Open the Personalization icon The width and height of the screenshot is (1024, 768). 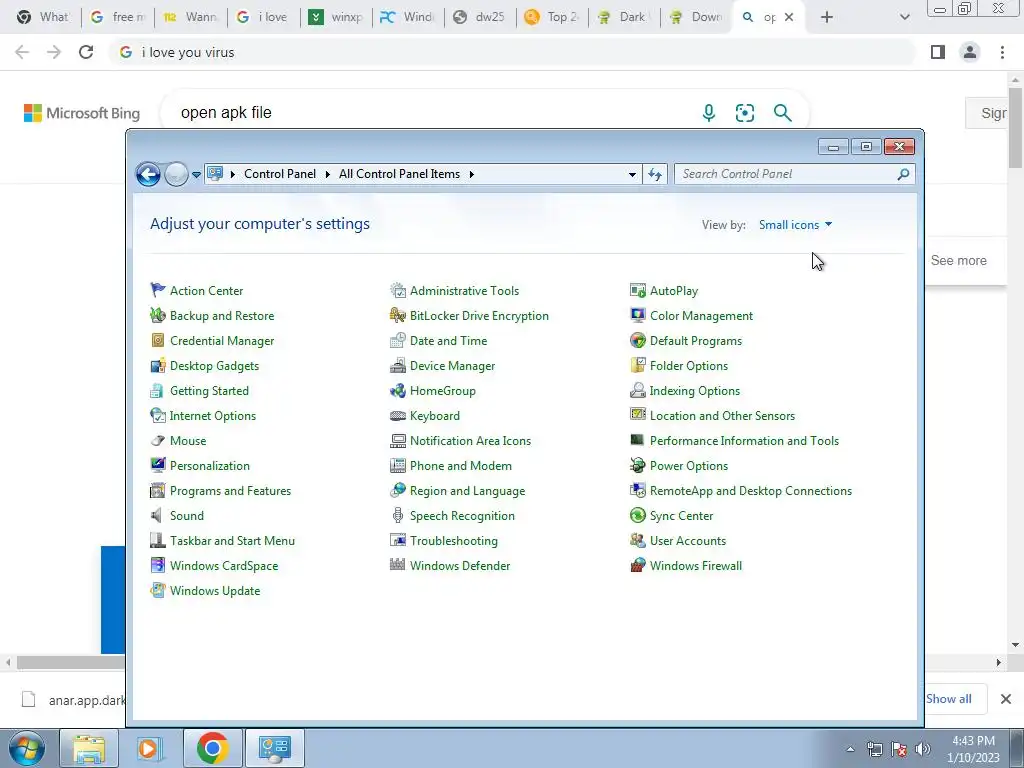[157, 466]
